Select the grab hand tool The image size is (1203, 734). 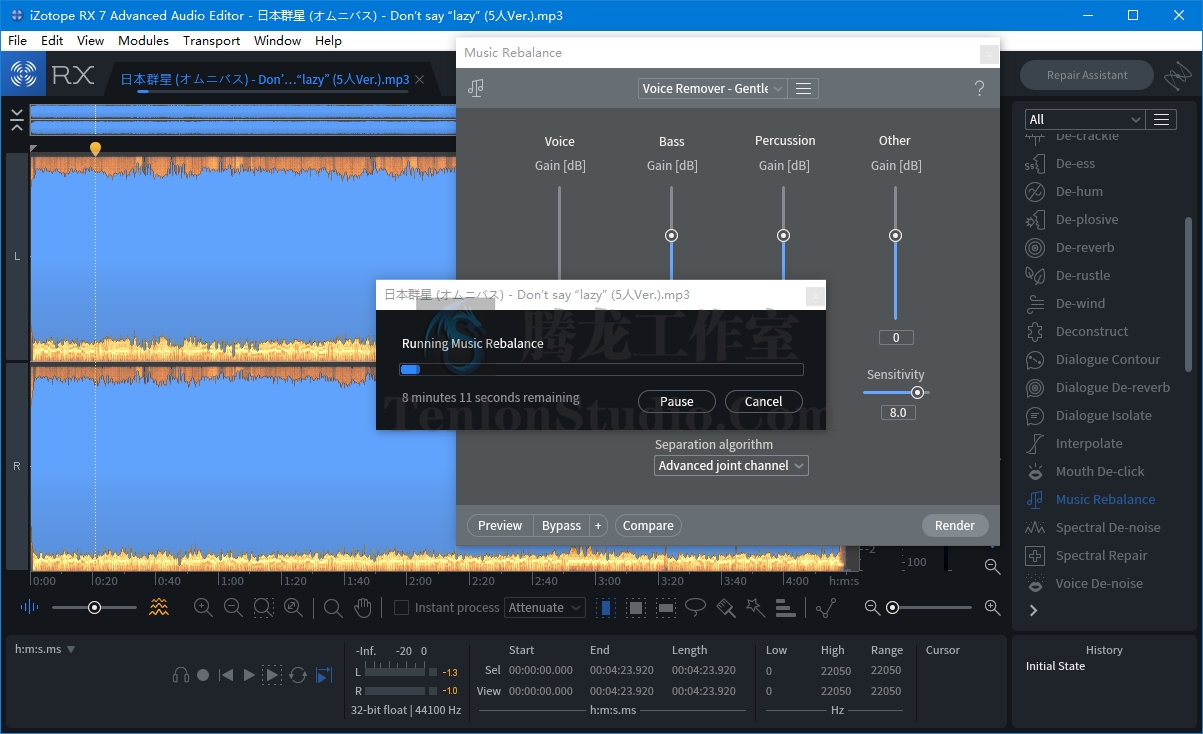click(x=363, y=607)
